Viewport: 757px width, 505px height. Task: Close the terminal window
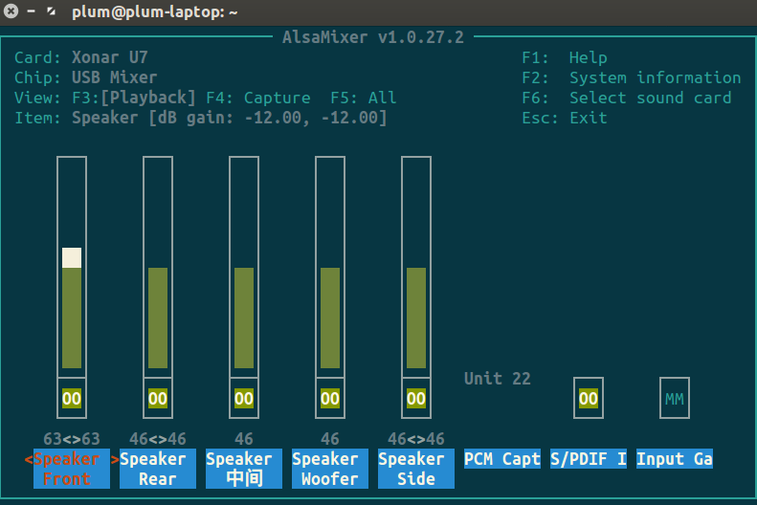[x=11, y=13]
